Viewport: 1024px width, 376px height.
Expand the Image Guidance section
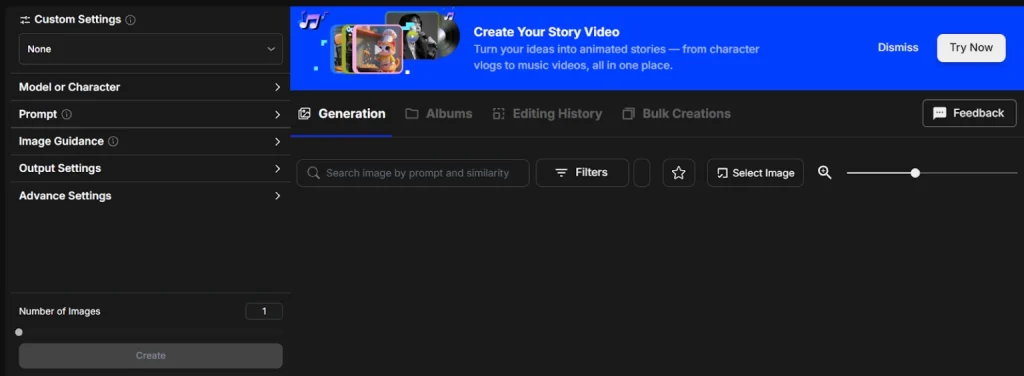tap(150, 141)
